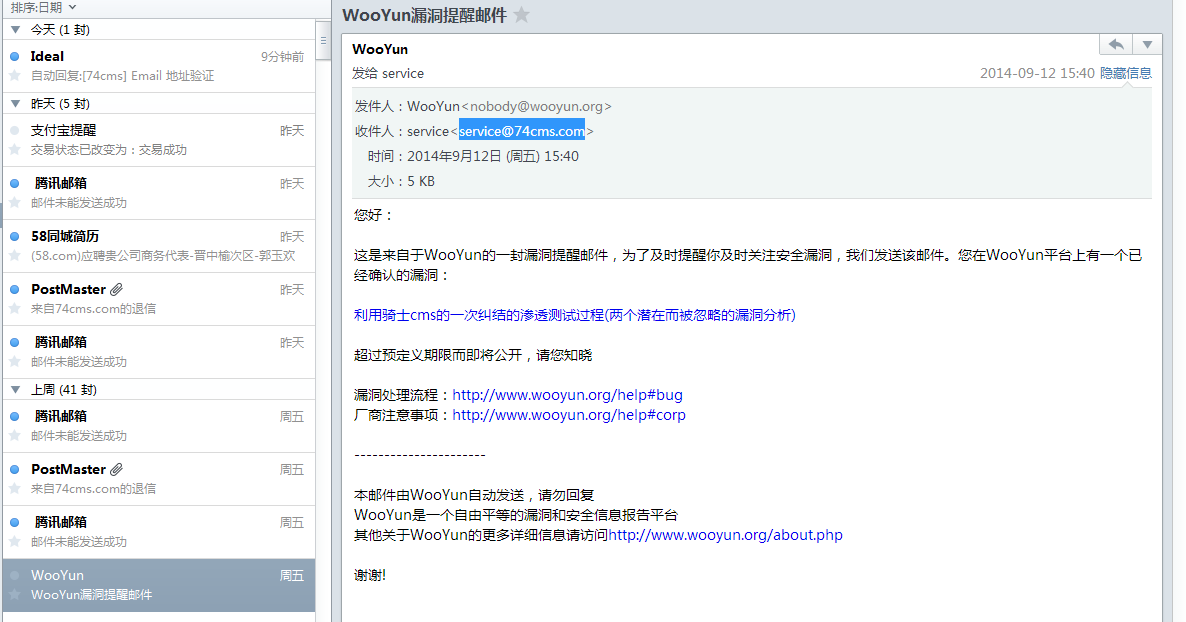Collapse the 今天 (1 封) group
Screen dimensions: 1186x622
[15, 30]
